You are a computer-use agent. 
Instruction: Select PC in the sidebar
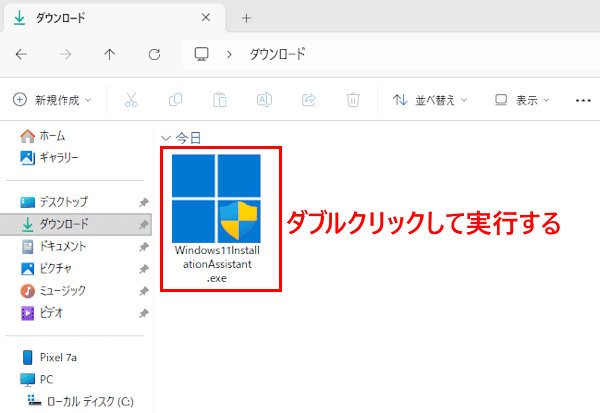click(x=37, y=379)
